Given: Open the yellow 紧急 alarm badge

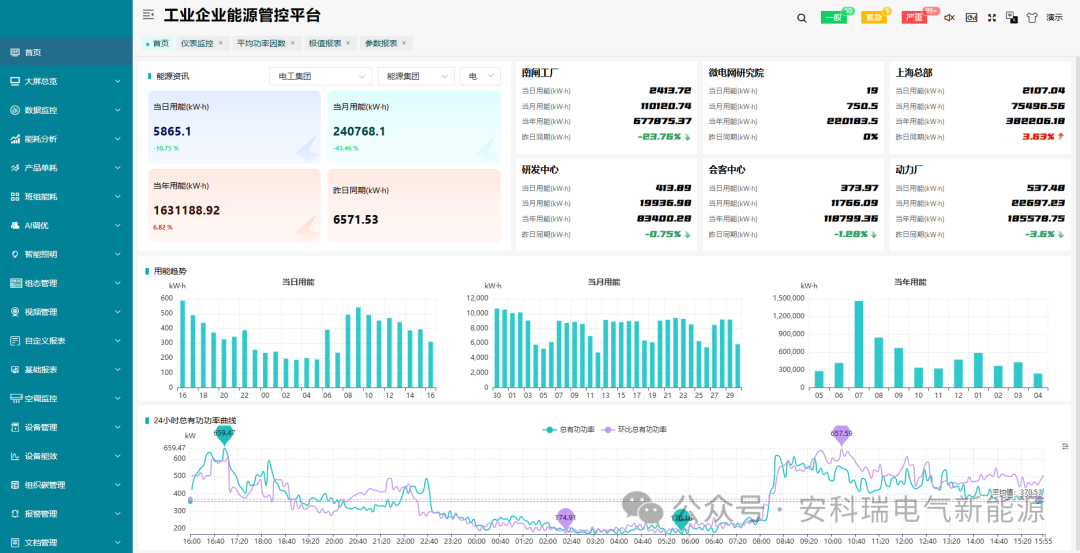Looking at the screenshot, I should point(873,18).
